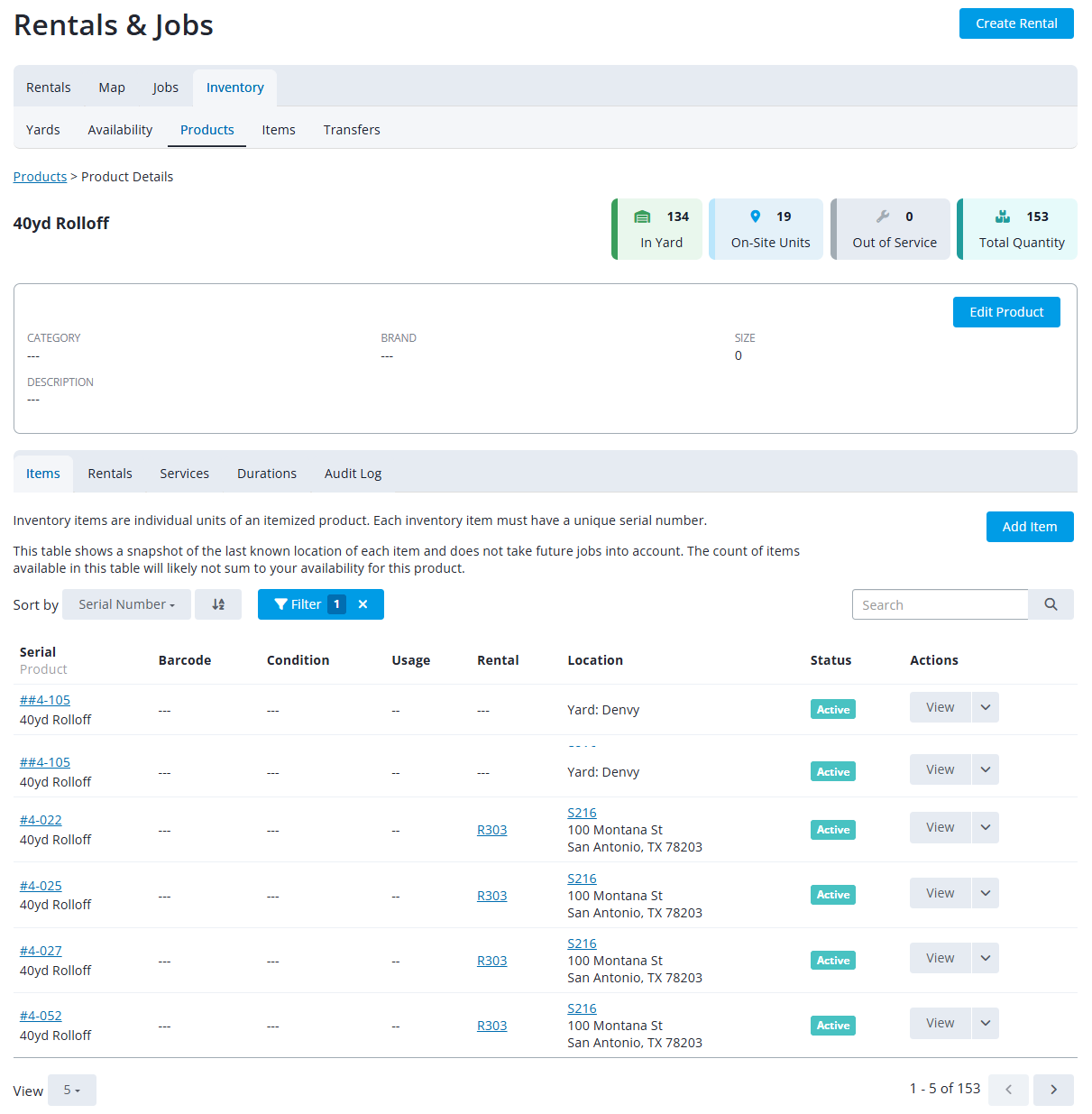Click the '40yd Rolloff' product heading

tap(61, 223)
